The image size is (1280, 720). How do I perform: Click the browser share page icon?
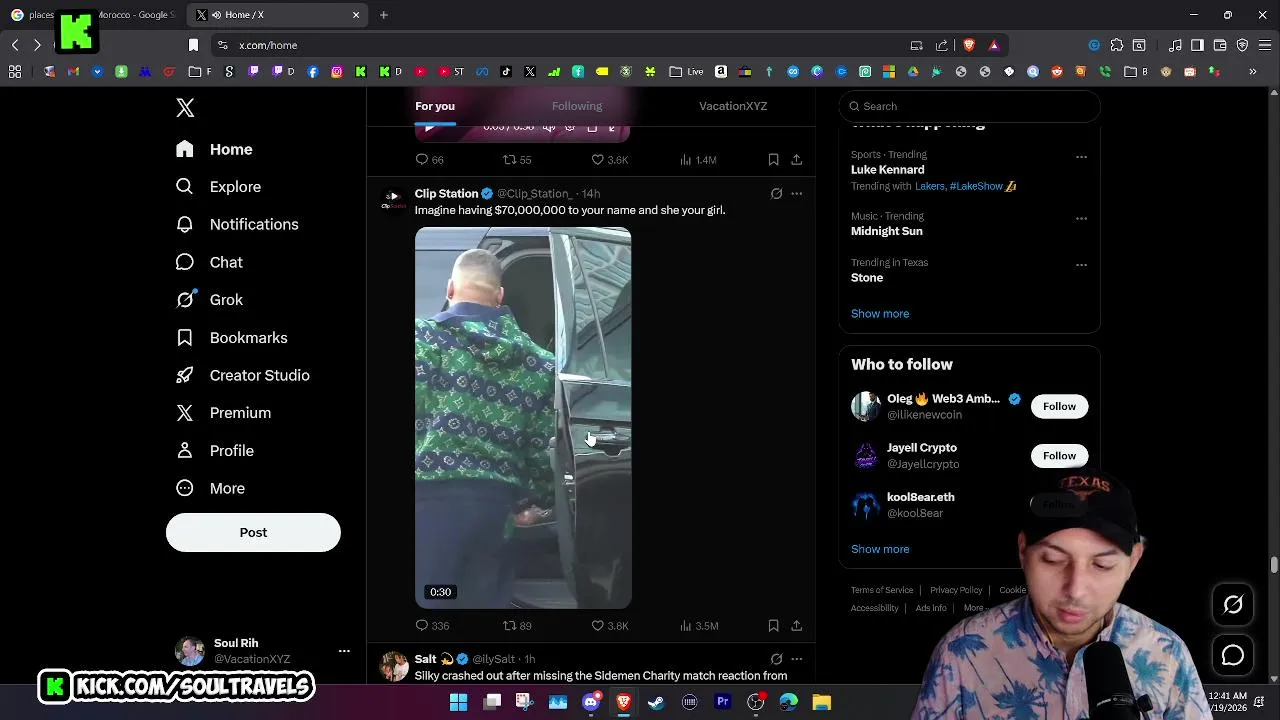[x=941, y=45]
